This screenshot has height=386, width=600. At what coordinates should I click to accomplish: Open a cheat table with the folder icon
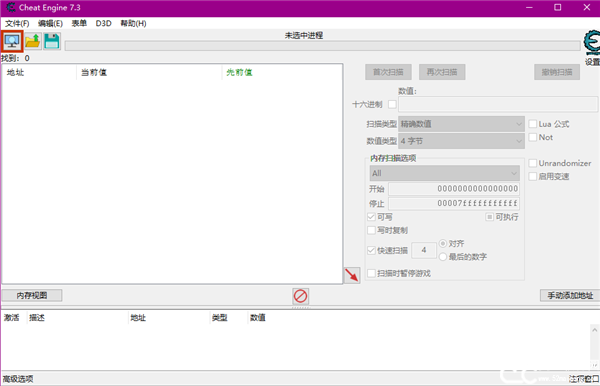33,41
